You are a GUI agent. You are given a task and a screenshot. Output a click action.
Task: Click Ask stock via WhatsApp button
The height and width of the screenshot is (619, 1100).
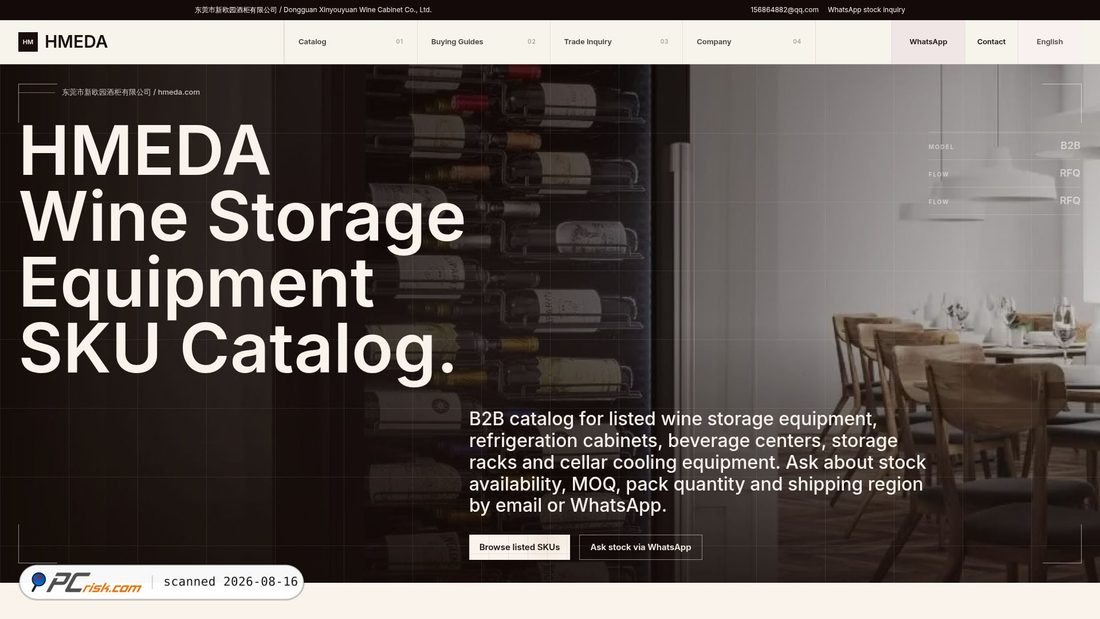point(640,547)
